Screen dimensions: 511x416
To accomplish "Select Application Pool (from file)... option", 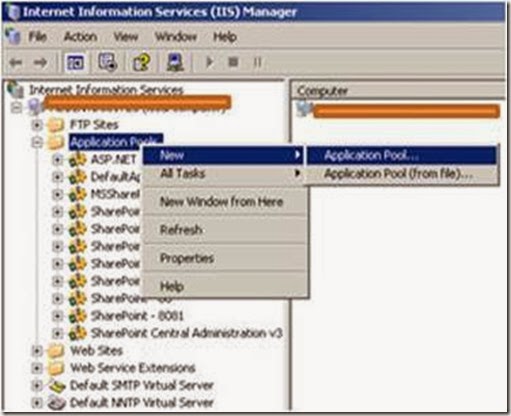I will 401,174.
